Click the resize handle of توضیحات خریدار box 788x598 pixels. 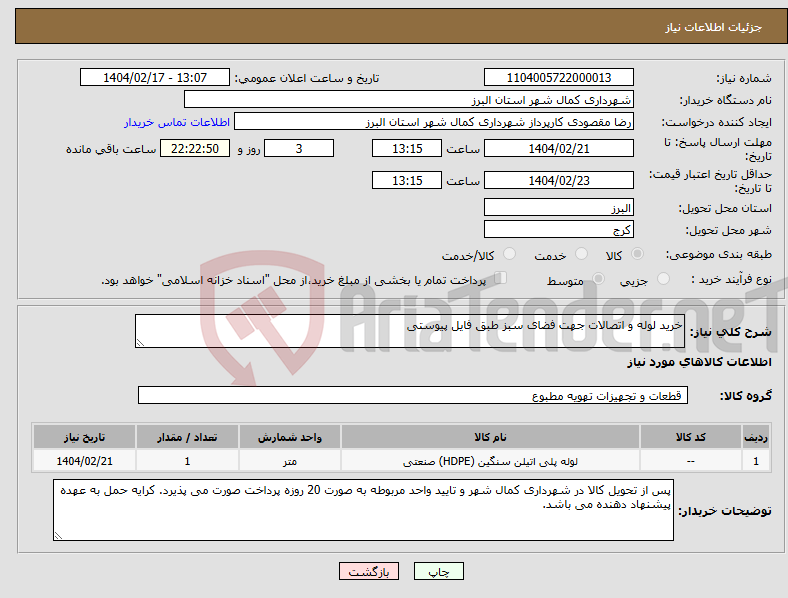tap(58, 536)
